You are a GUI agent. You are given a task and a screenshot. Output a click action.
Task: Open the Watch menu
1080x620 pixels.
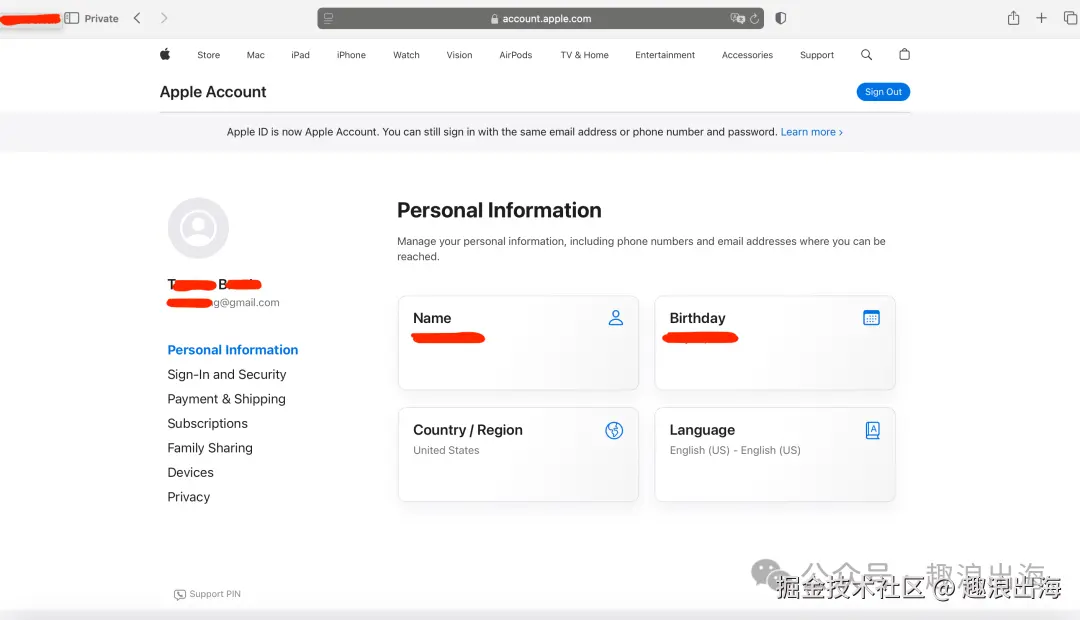[x=406, y=55]
